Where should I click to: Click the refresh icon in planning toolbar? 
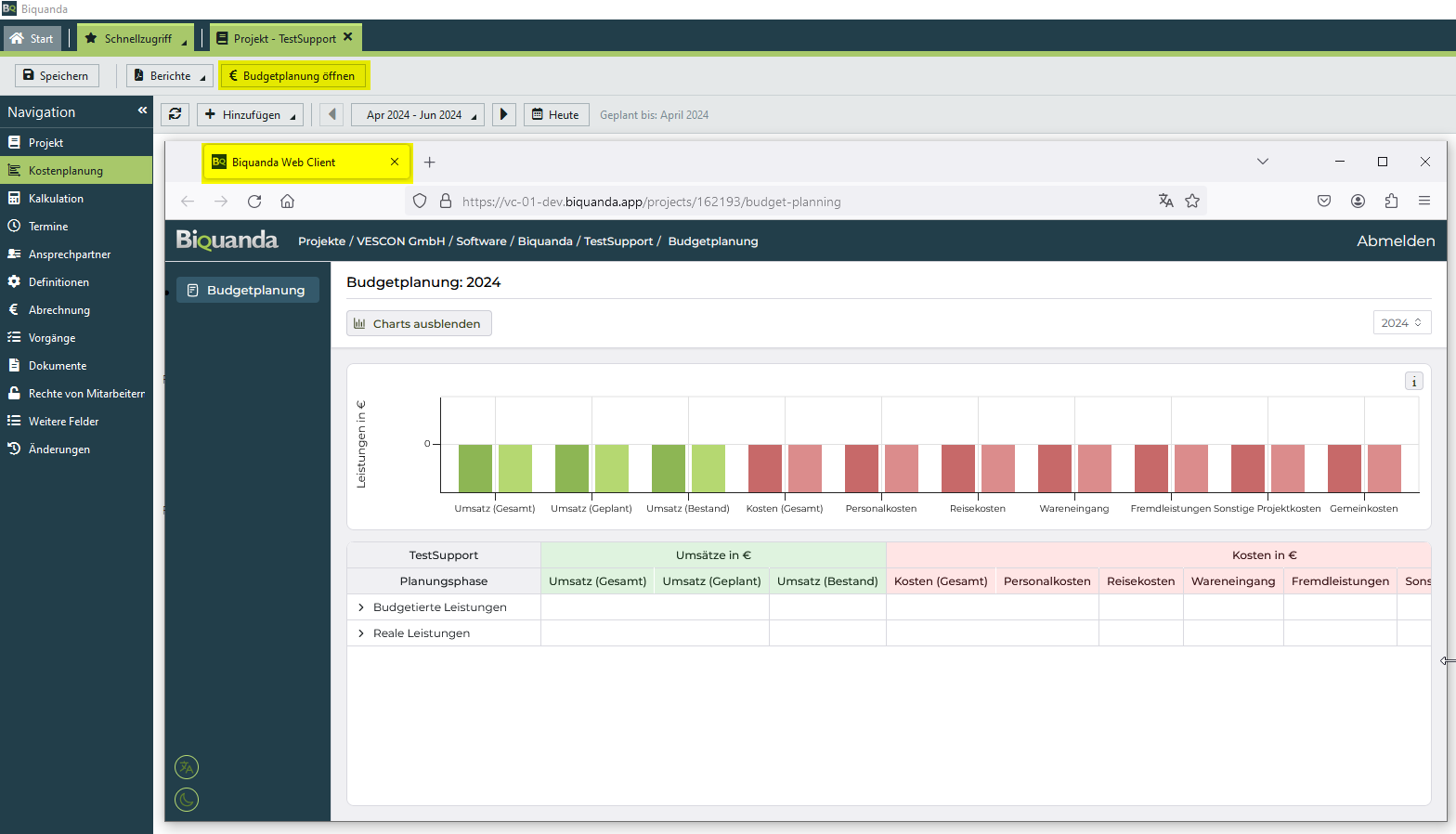click(175, 114)
